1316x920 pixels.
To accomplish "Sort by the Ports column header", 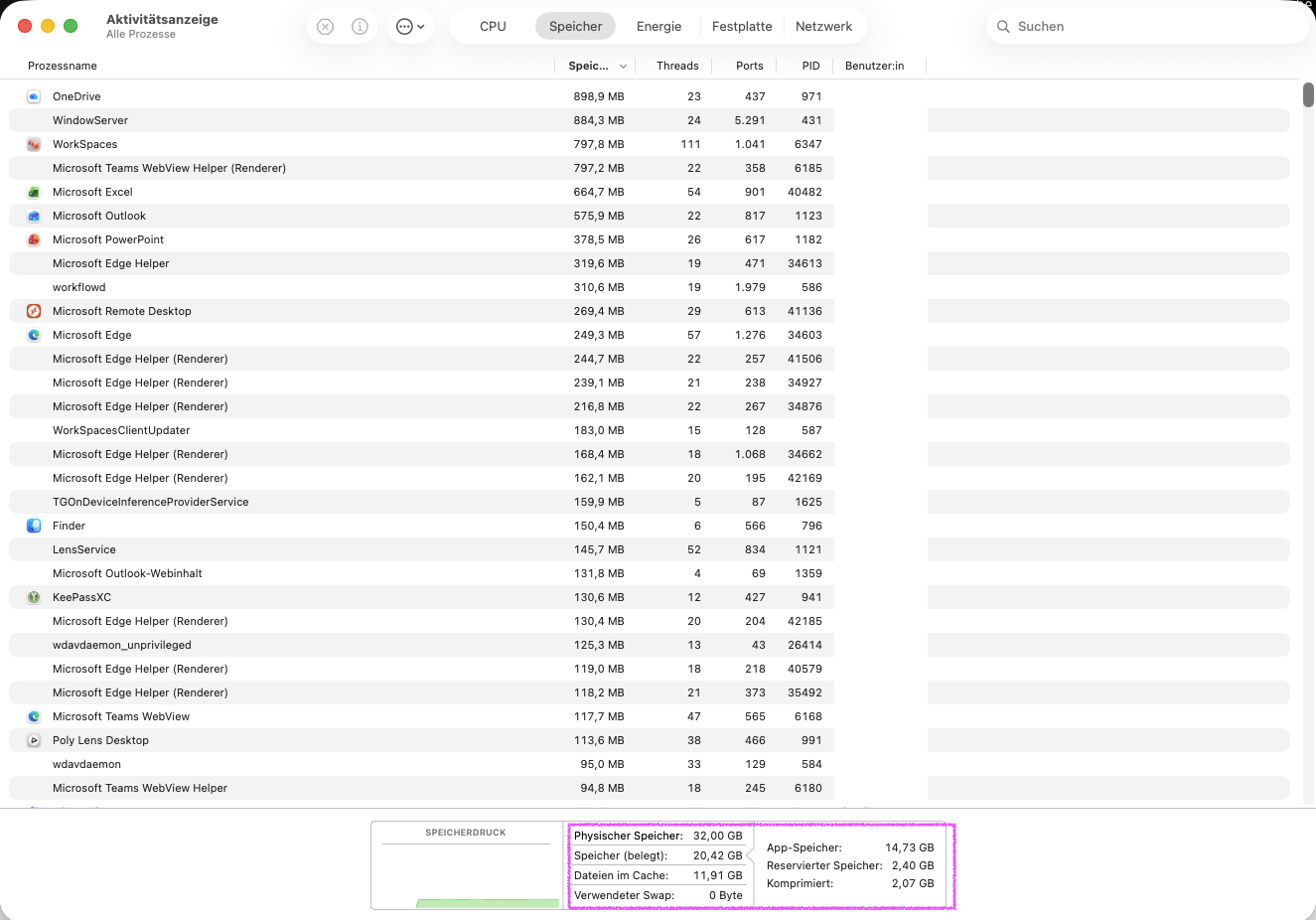I will (750, 66).
